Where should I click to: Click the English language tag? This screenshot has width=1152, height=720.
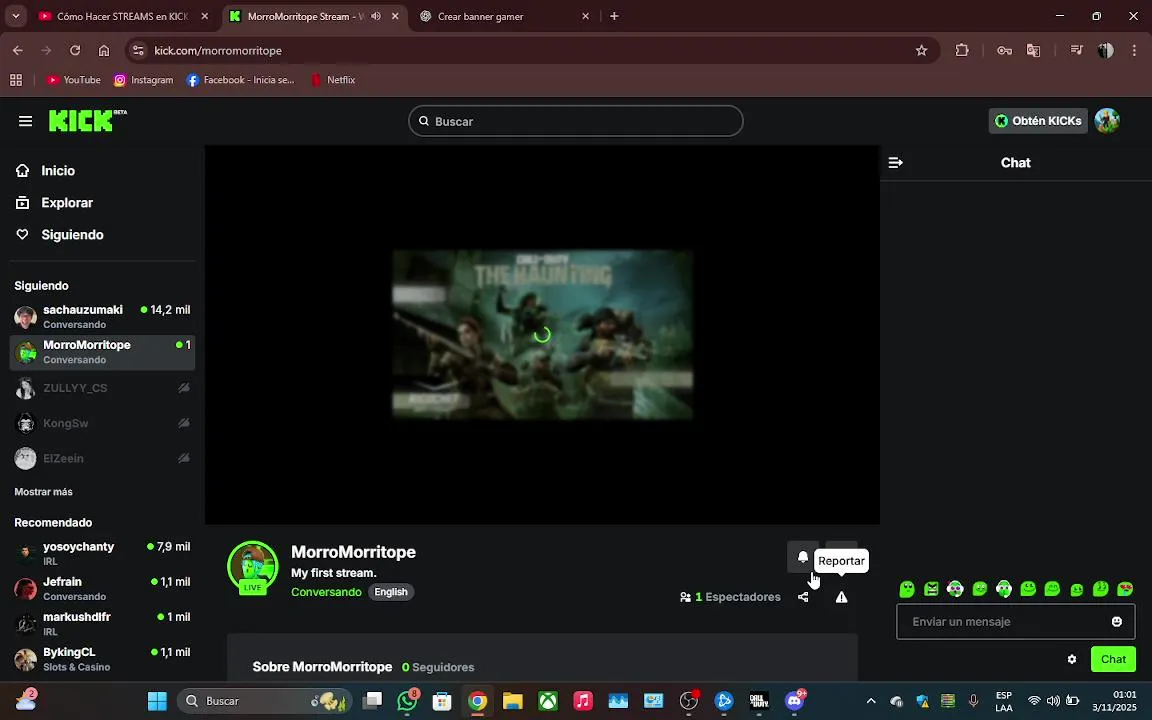click(391, 592)
